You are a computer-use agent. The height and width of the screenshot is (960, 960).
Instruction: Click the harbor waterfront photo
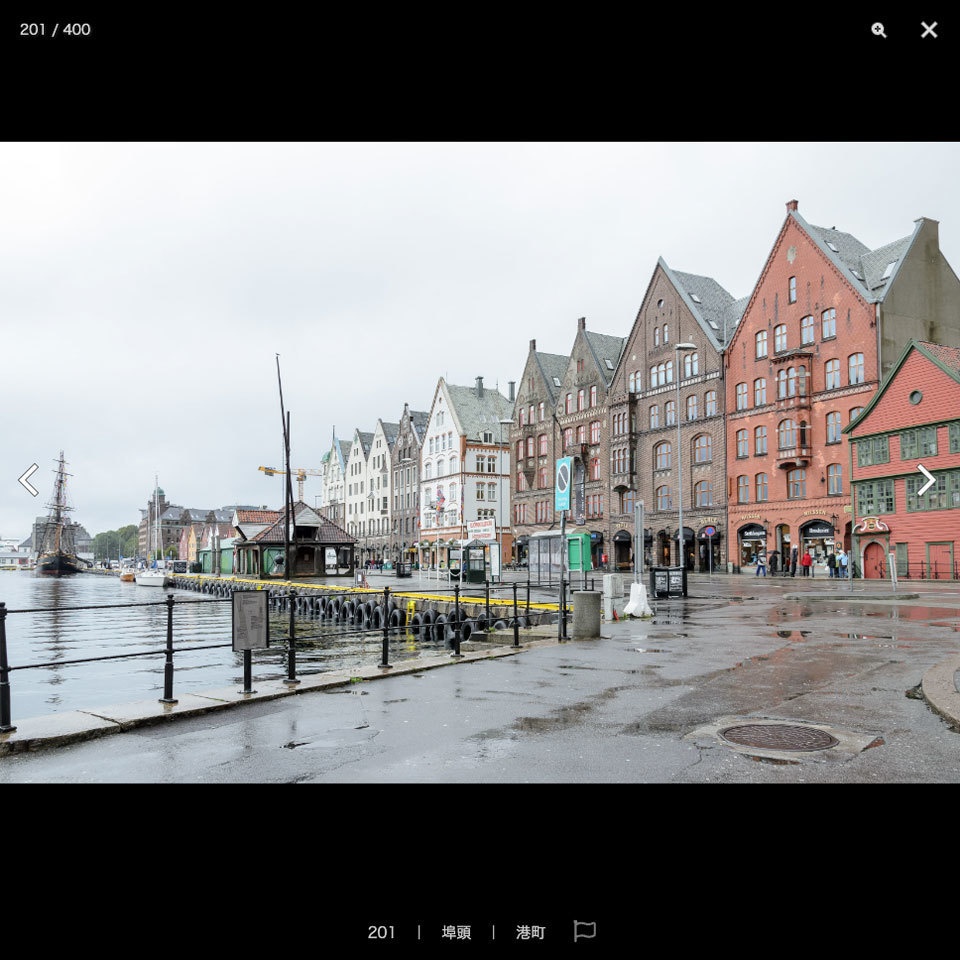click(x=480, y=462)
